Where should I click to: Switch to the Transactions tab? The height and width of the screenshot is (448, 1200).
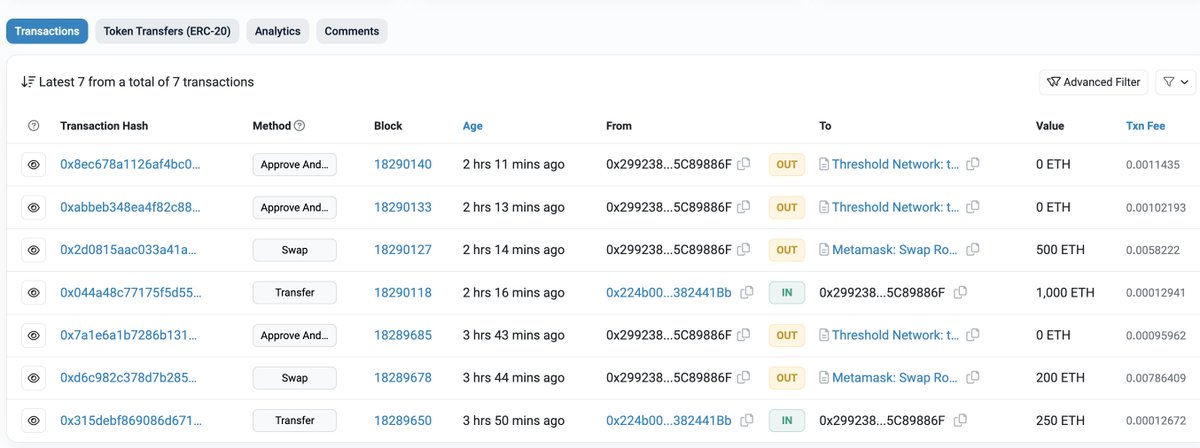tap(47, 31)
